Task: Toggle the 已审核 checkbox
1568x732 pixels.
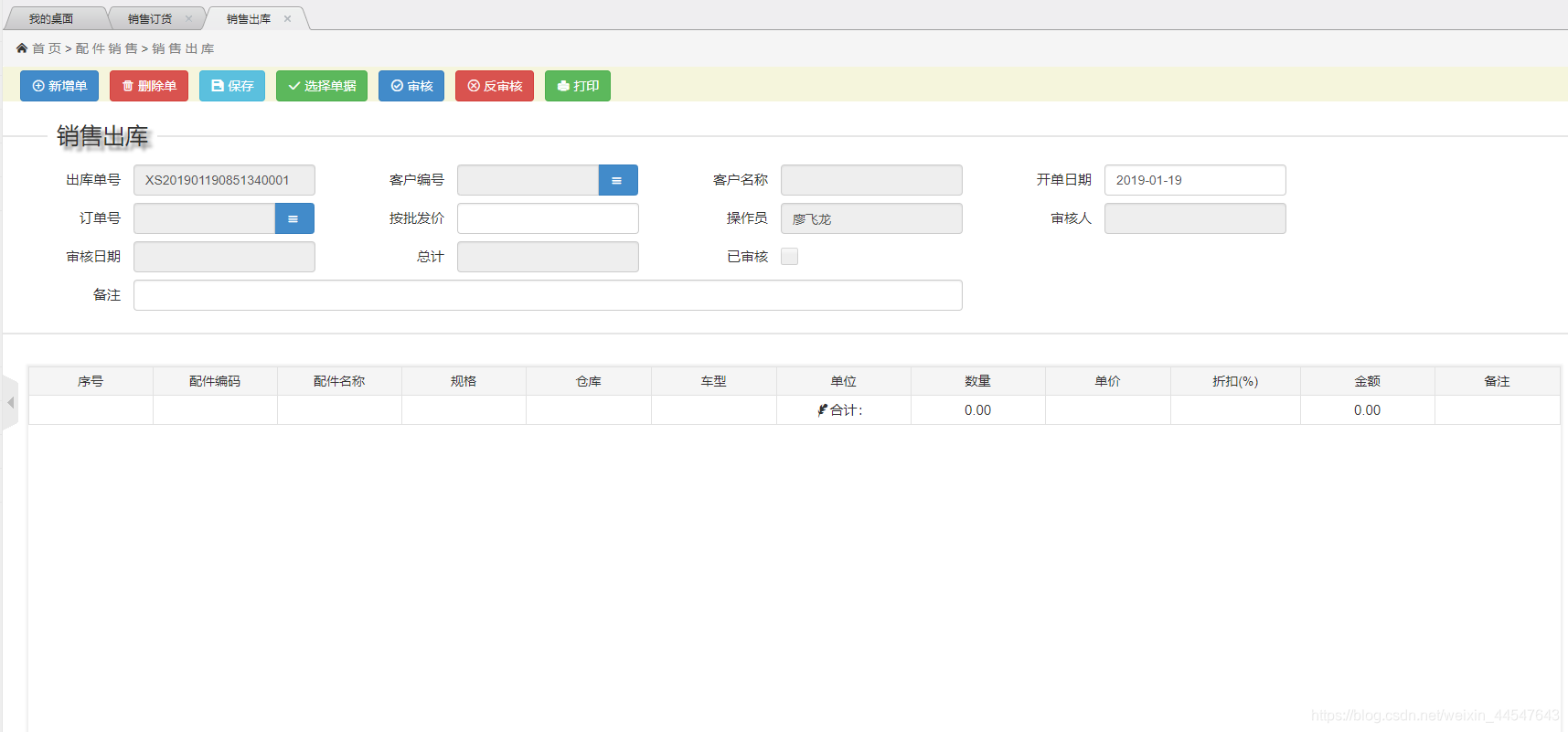Action: tap(790, 257)
